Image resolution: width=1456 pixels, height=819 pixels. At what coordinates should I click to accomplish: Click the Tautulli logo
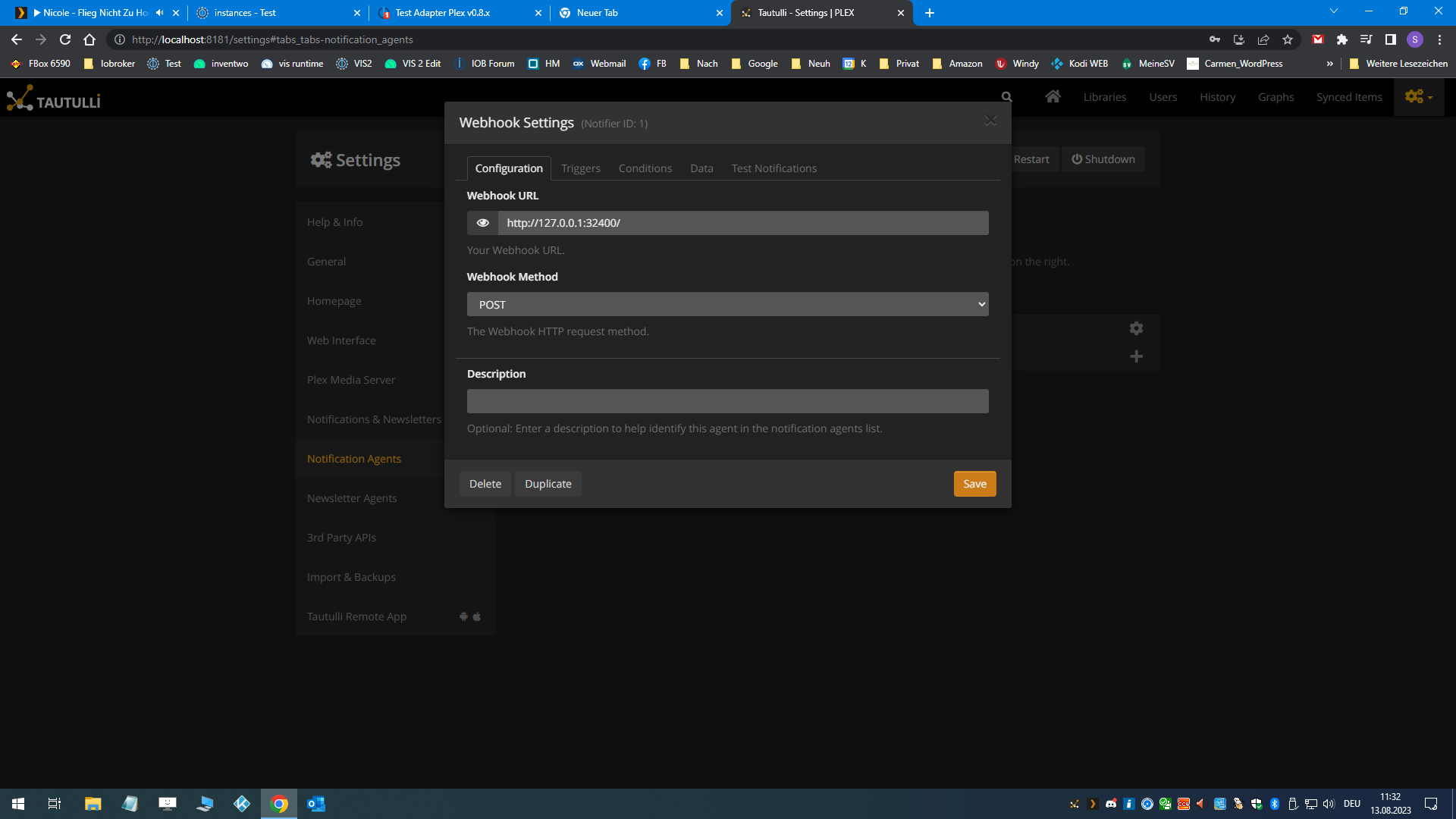[53, 99]
